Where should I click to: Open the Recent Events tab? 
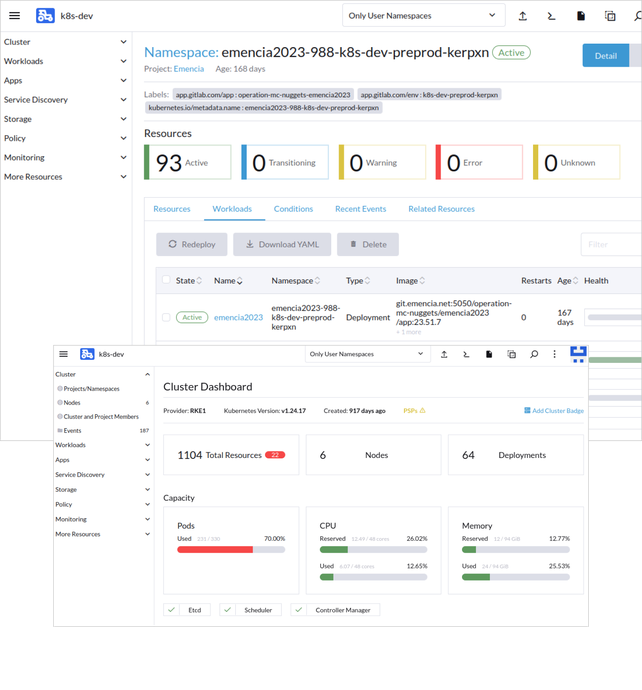(360, 209)
